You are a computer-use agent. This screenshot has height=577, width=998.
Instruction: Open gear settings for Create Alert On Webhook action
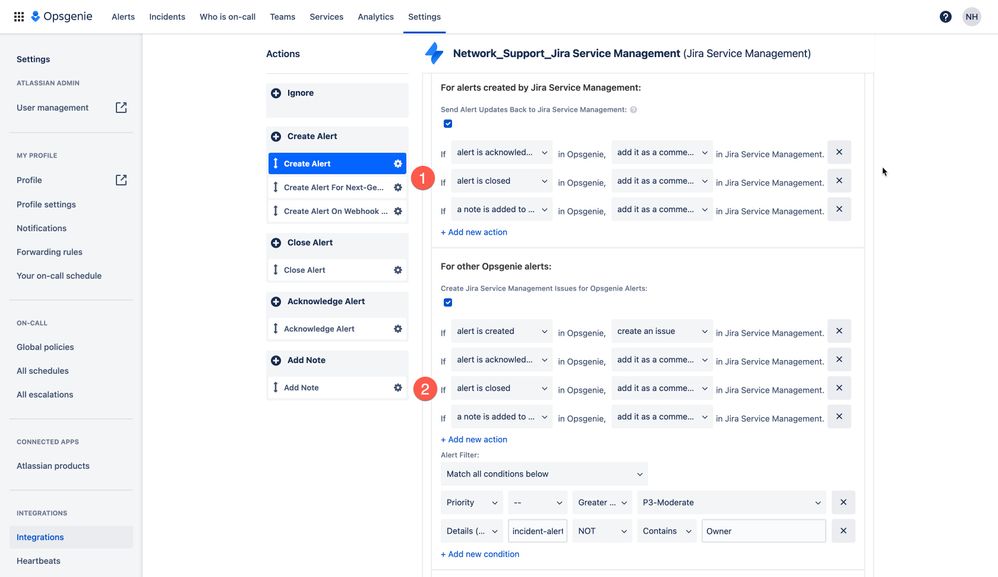(398, 211)
